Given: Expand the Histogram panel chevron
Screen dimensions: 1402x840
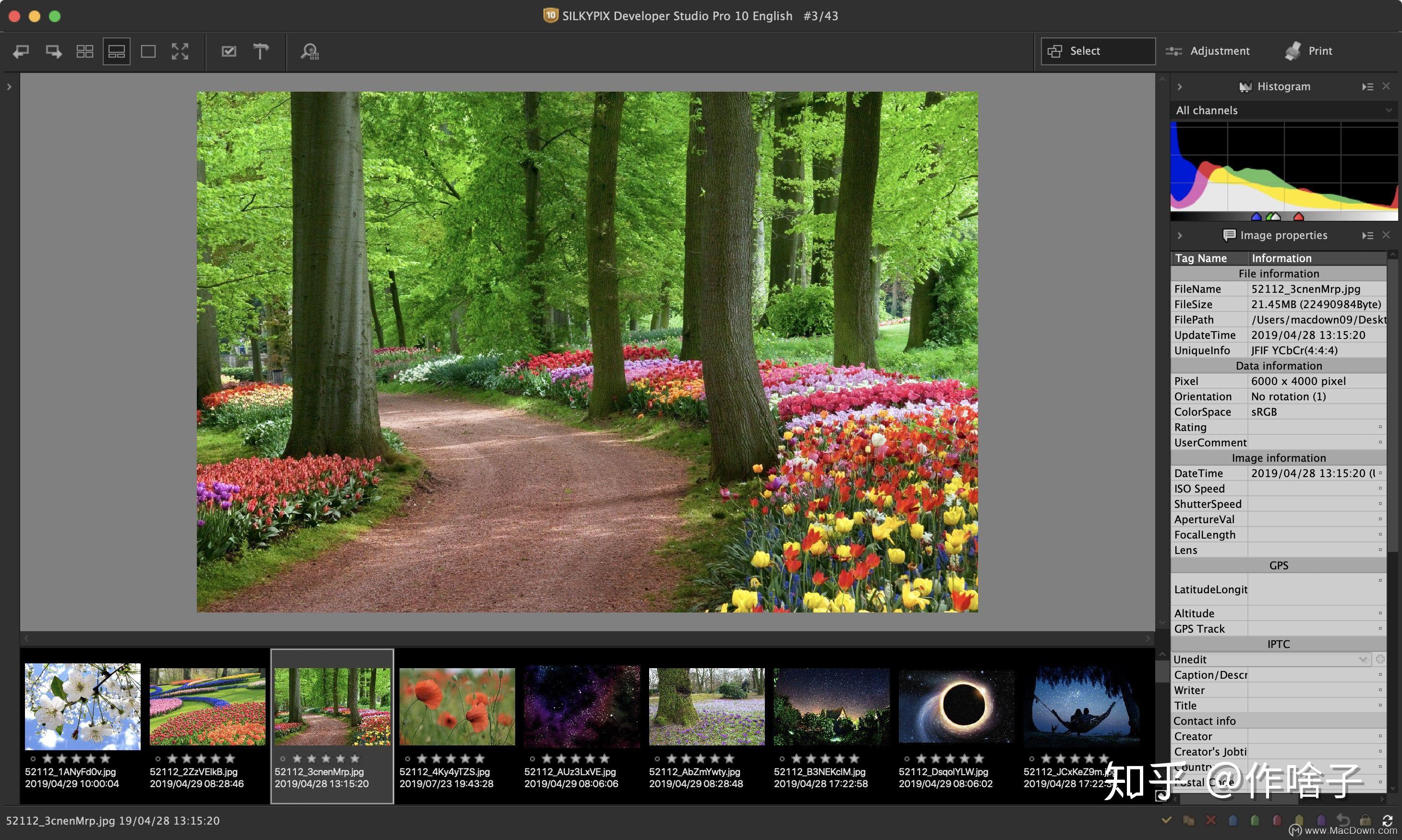Looking at the screenshot, I should click(x=1181, y=86).
